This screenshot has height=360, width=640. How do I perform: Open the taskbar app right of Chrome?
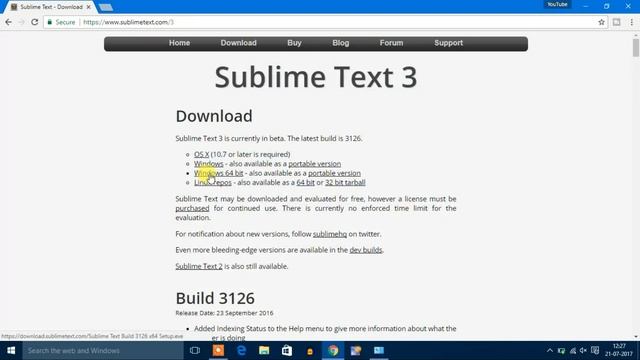[356, 351]
